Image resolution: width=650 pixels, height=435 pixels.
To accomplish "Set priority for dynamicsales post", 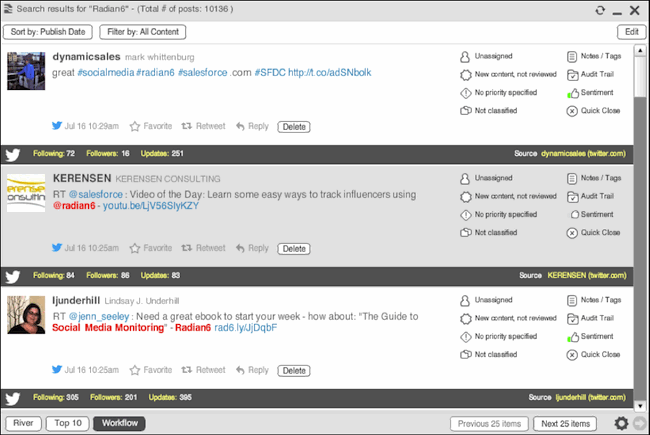I will (x=499, y=92).
